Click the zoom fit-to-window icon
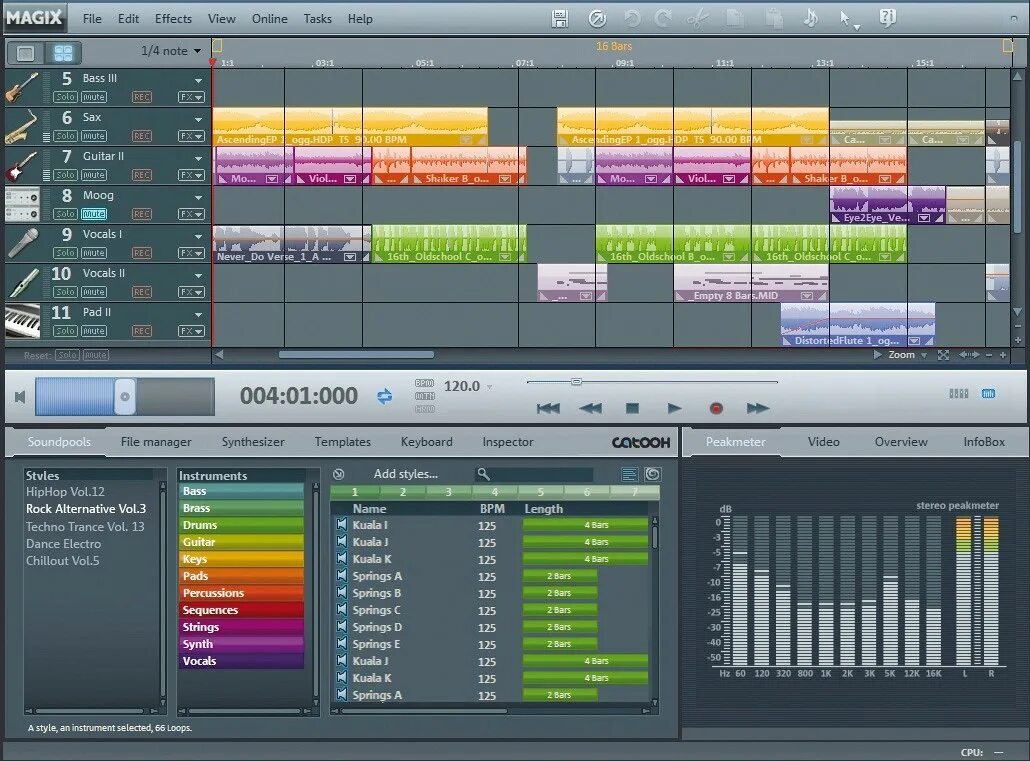Image resolution: width=1030 pixels, height=761 pixels. pyautogui.click(x=943, y=355)
